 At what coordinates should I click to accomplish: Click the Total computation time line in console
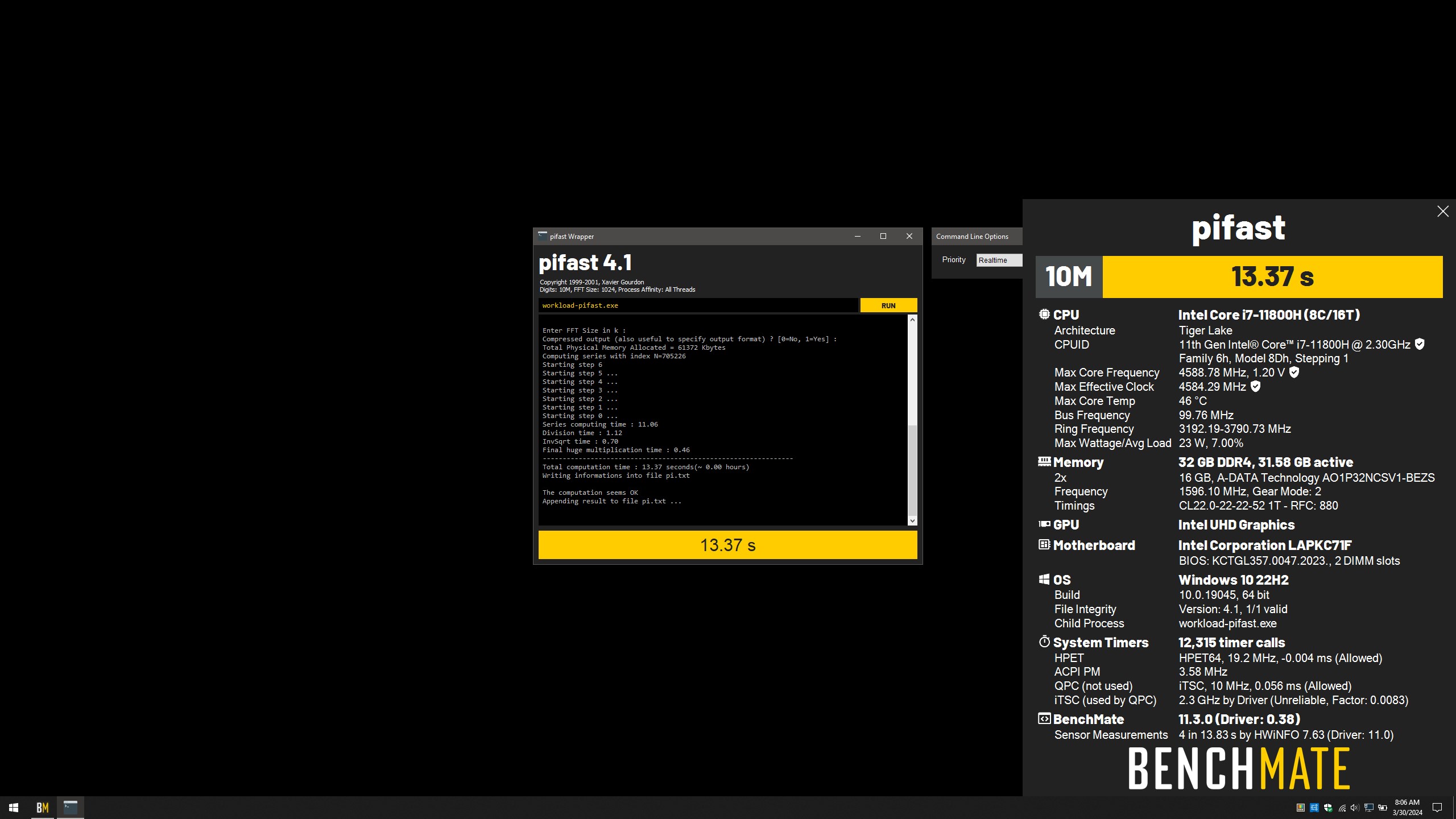click(x=646, y=467)
